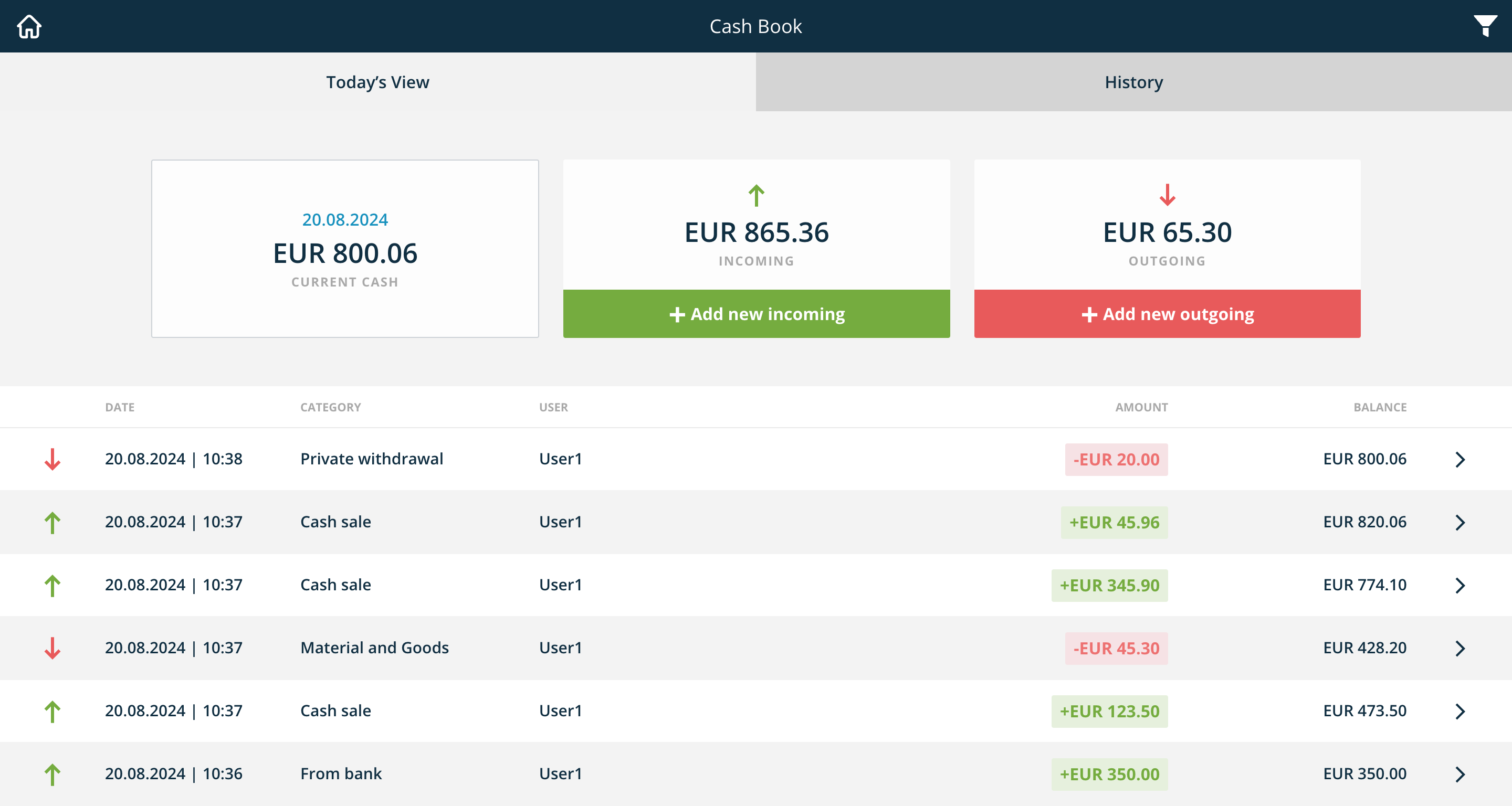Click the green up arrow on From bank row
This screenshot has width=1512, height=806.
click(x=54, y=774)
